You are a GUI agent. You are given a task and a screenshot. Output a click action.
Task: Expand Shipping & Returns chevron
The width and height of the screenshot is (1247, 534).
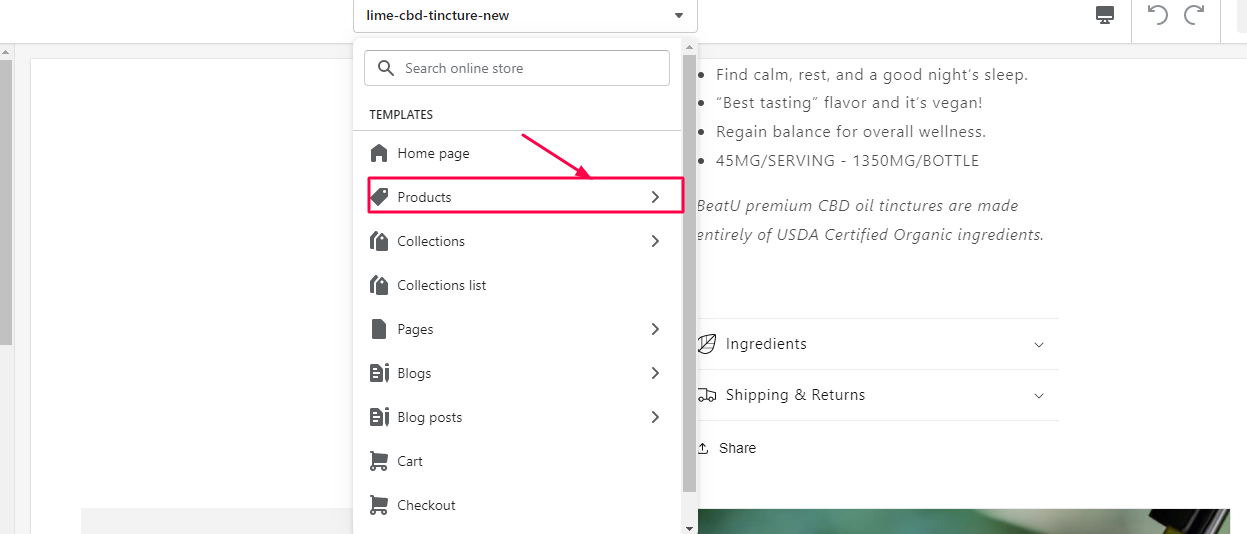pyautogui.click(x=1039, y=396)
